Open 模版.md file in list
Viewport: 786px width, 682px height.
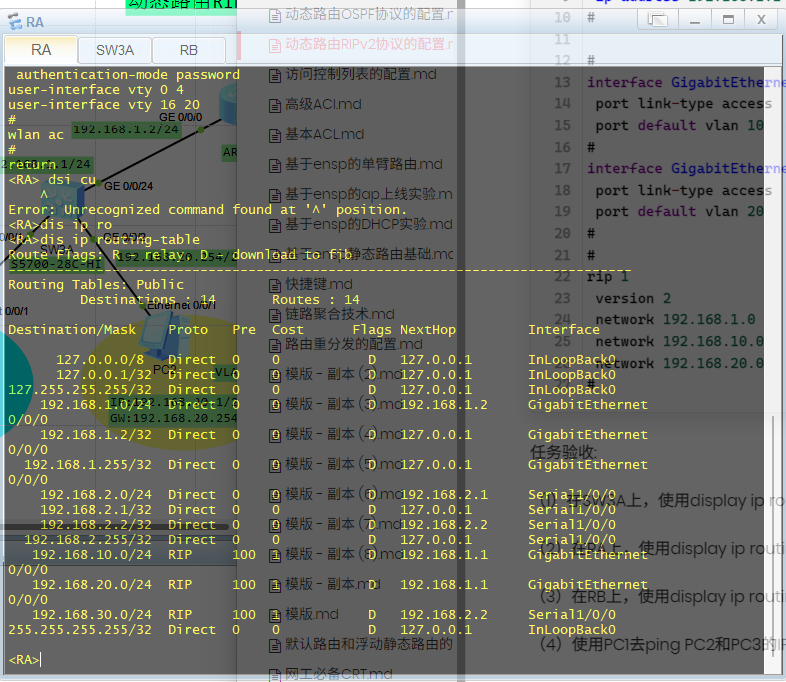(x=312, y=614)
